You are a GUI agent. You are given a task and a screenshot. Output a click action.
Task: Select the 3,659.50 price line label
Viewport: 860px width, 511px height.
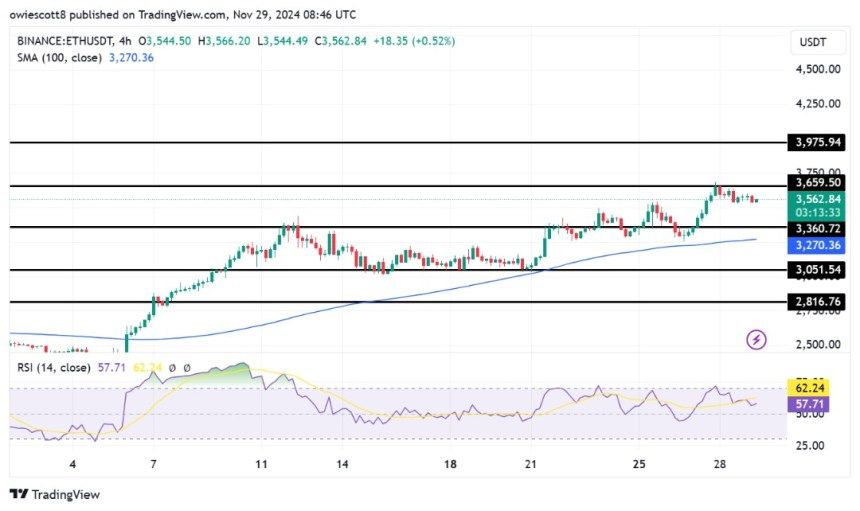(x=817, y=183)
